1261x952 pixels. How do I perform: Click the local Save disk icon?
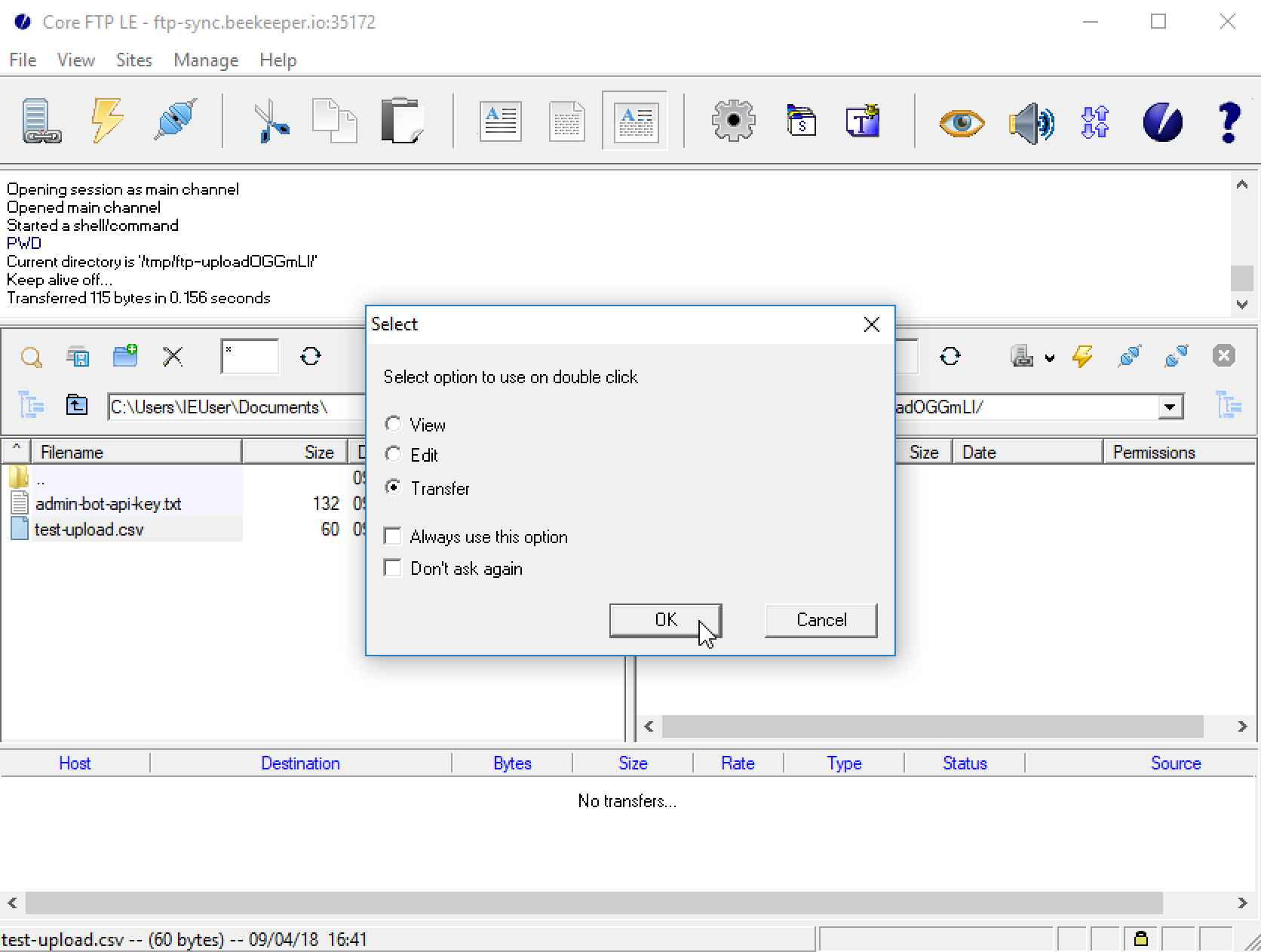78,356
